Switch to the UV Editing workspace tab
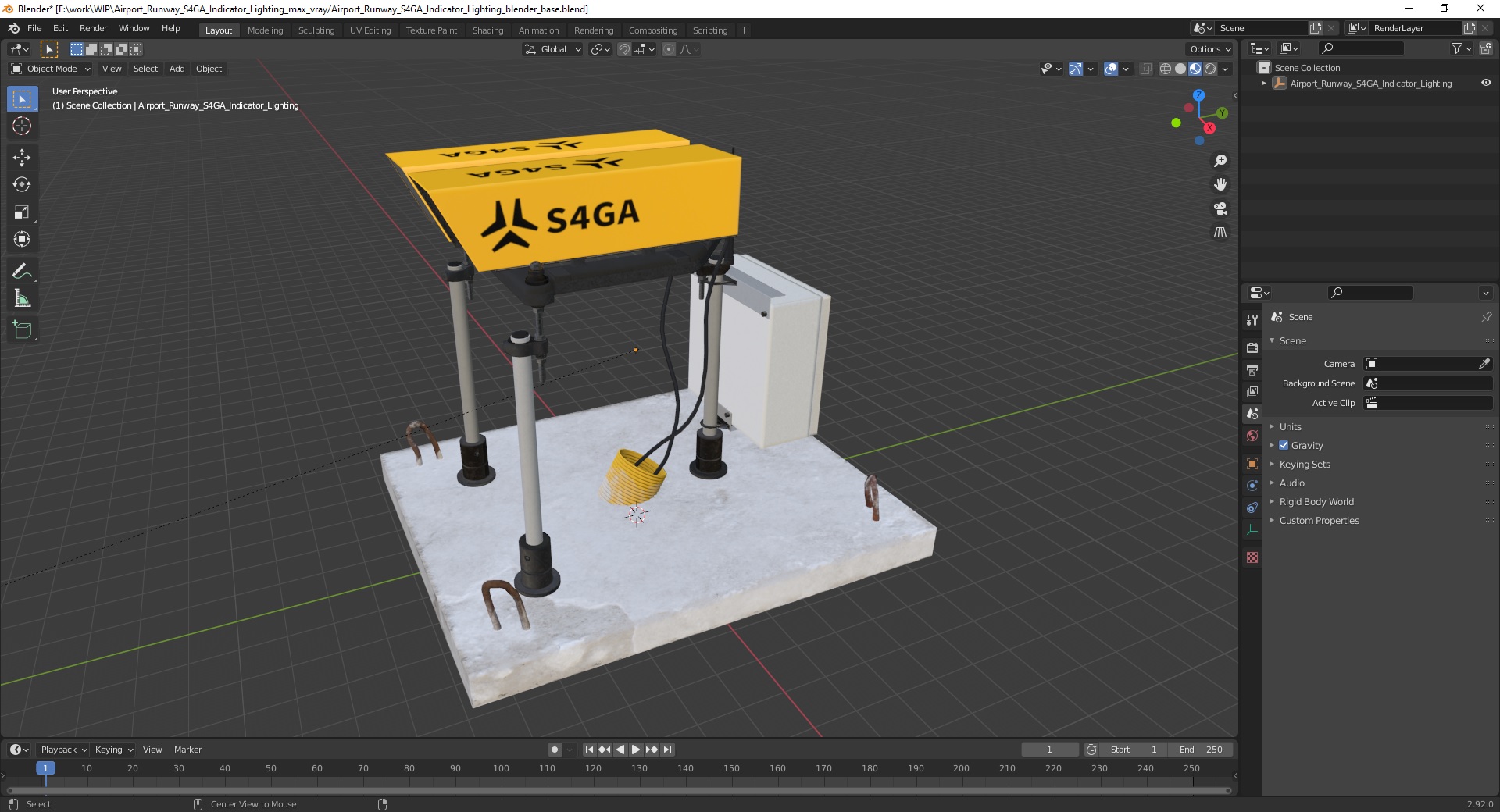Viewport: 1500px width, 812px height. pos(370,30)
